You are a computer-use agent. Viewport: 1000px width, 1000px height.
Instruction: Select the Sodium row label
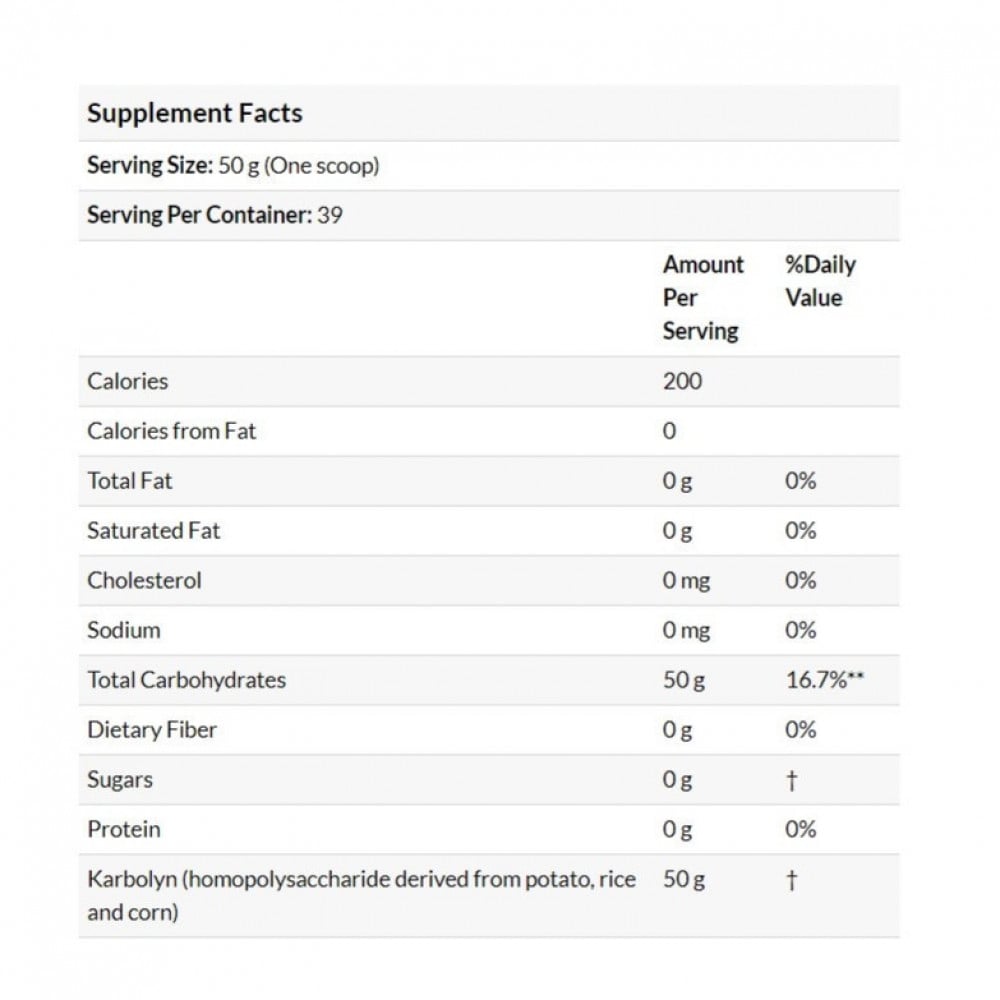tap(123, 631)
